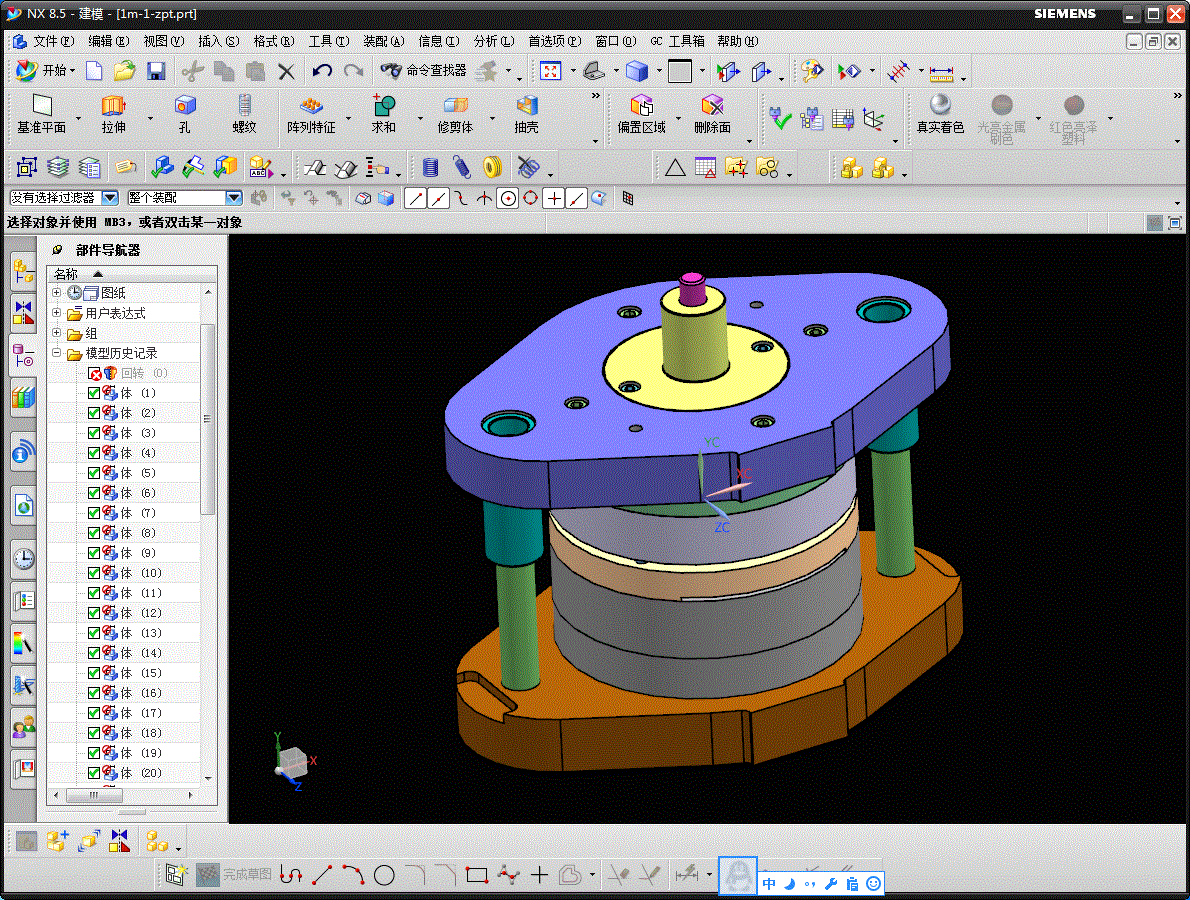1190x900 pixels.
Task: Click the Save icon in the toolbar
Action: 156,71
